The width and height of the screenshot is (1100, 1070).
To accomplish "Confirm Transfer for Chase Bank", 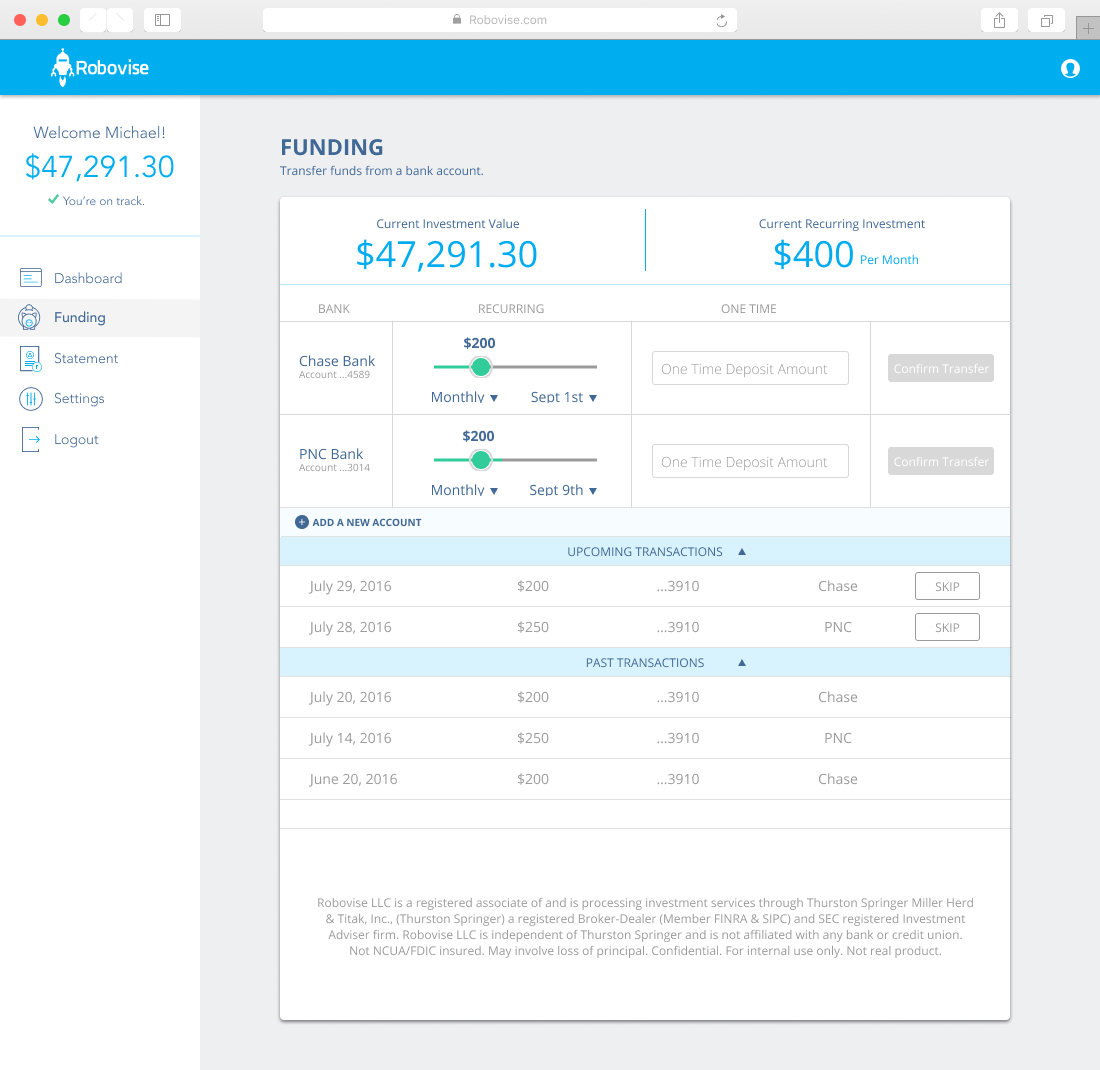I will [x=941, y=368].
